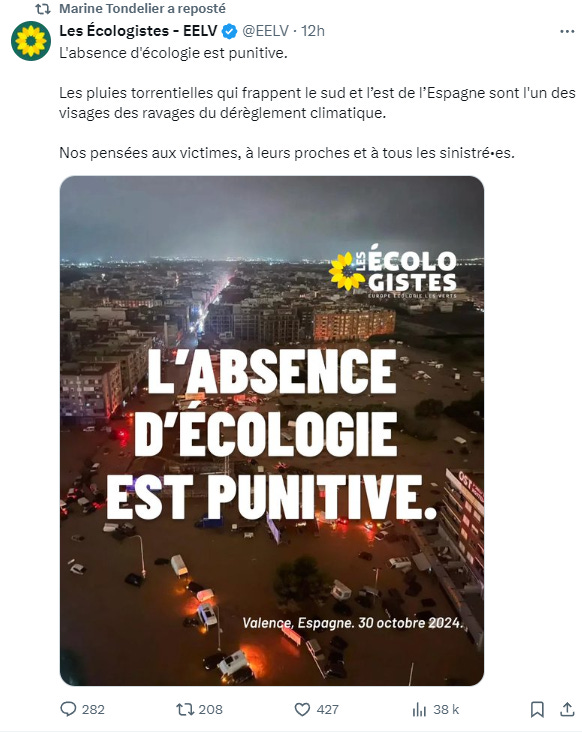Click the blue verified badge
The width and height of the screenshot is (582, 741).
pos(230,31)
